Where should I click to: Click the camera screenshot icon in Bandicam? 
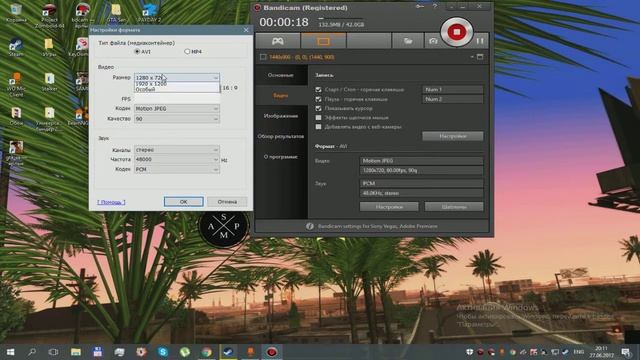433,41
